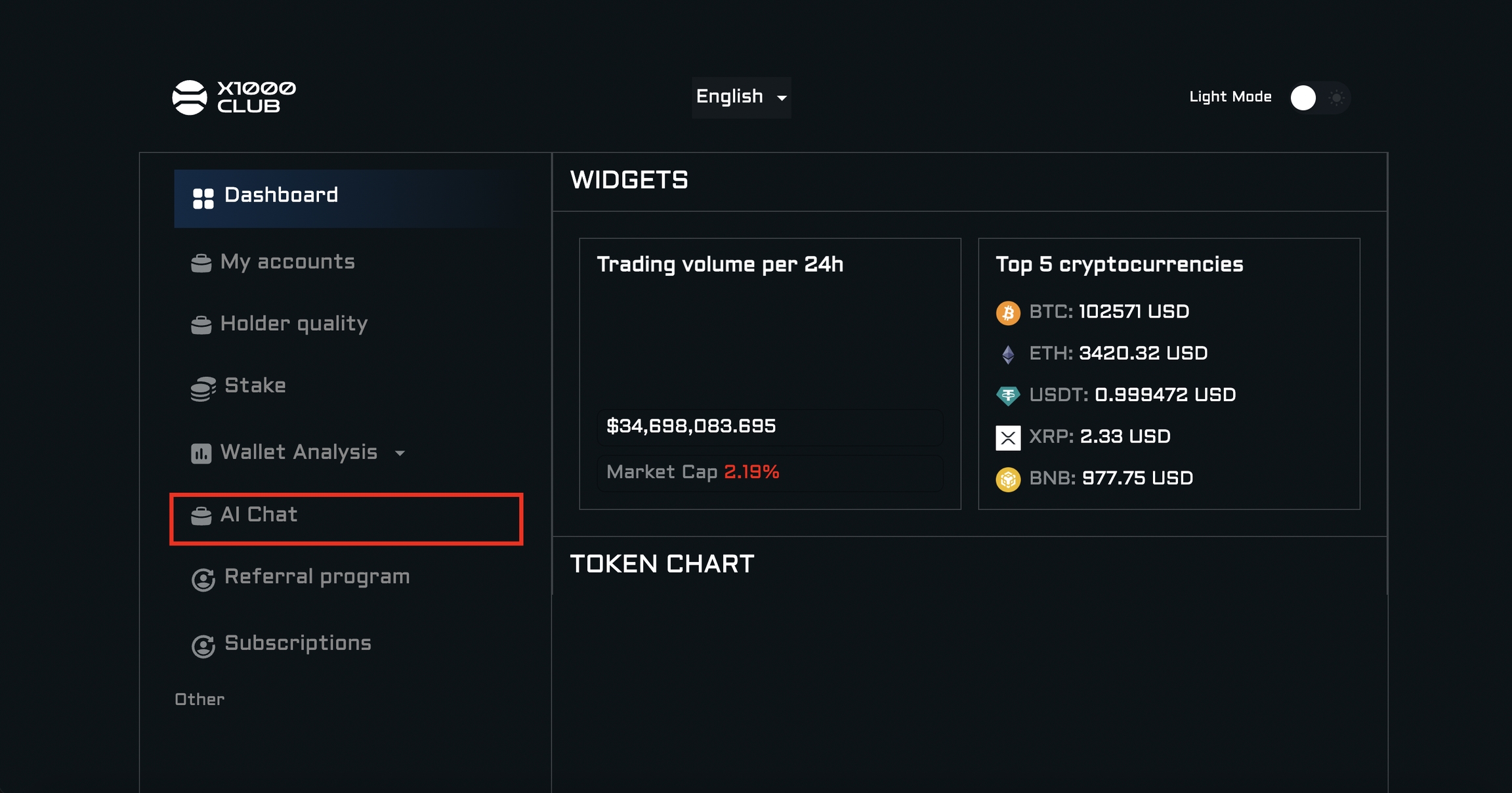Open the English language dropdown

[x=741, y=97]
